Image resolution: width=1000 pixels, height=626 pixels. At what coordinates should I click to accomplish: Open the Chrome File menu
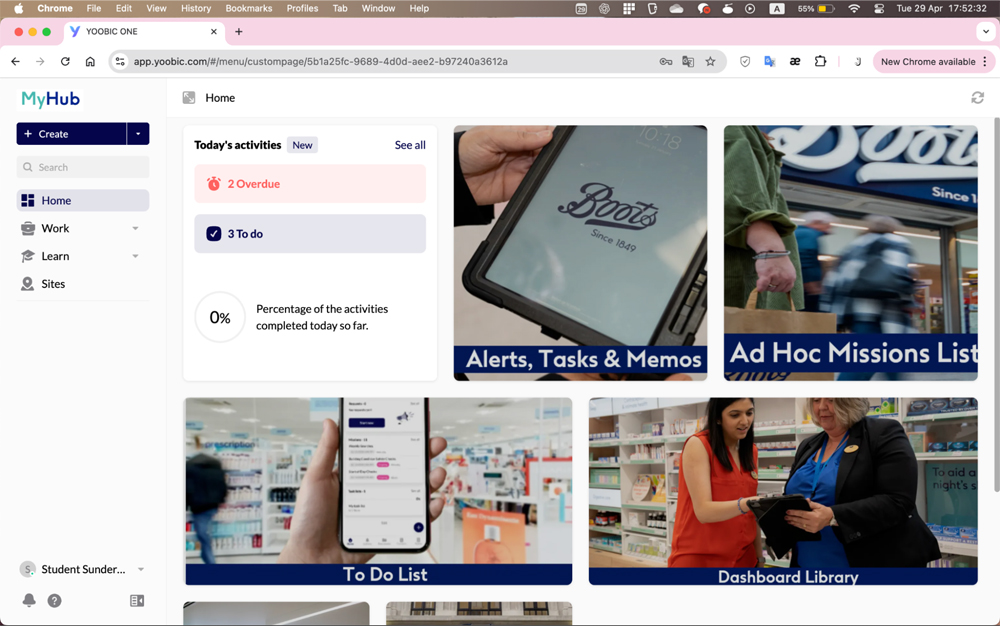point(94,8)
